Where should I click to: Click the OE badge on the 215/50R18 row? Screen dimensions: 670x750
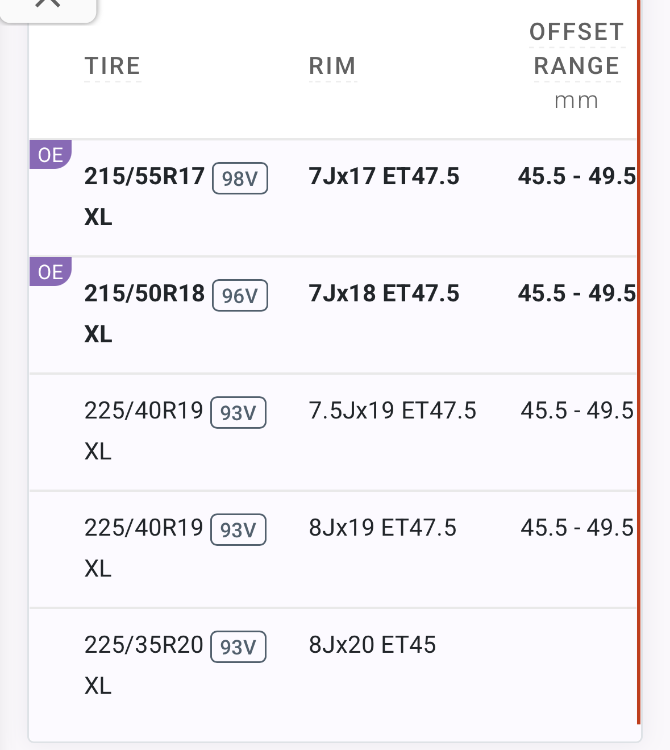[51, 272]
